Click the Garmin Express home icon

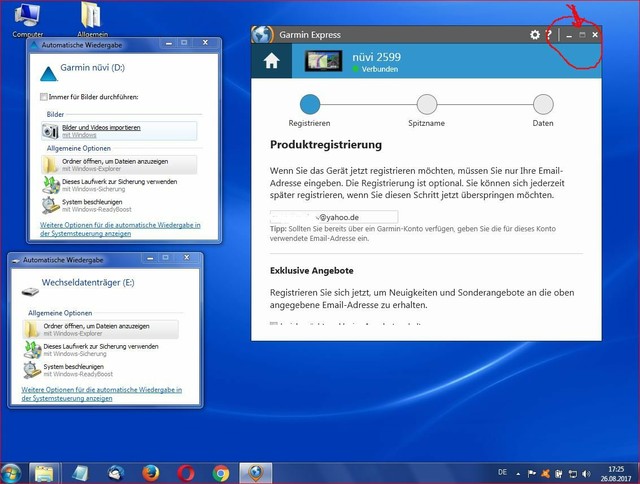[x=271, y=61]
